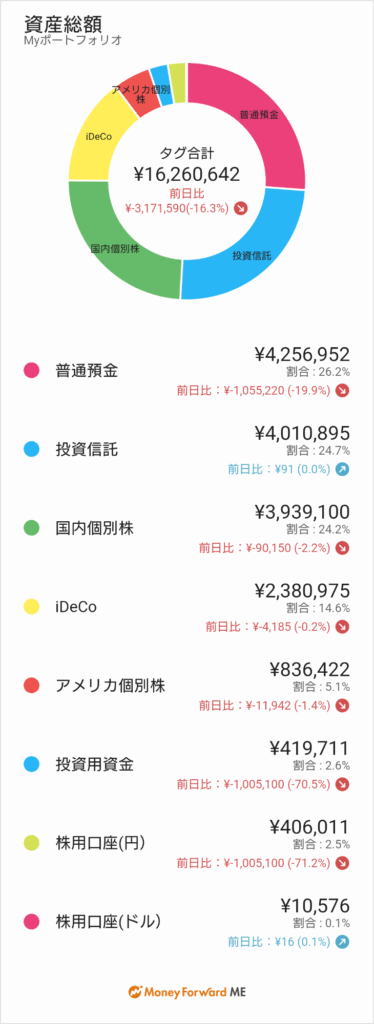This screenshot has width=374, height=1024.
Task: Select the pink 普通預金 color dot
Action: 31,371
